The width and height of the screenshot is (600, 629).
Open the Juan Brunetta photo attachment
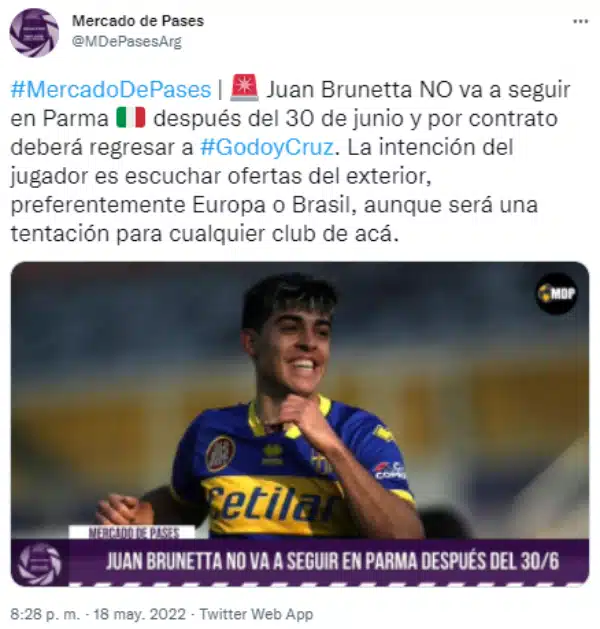point(300,424)
